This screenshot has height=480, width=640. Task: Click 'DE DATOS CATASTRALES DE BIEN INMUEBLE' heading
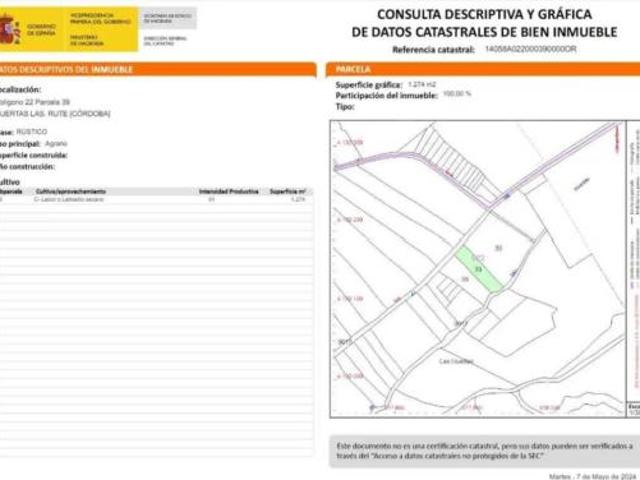point(484,32)
